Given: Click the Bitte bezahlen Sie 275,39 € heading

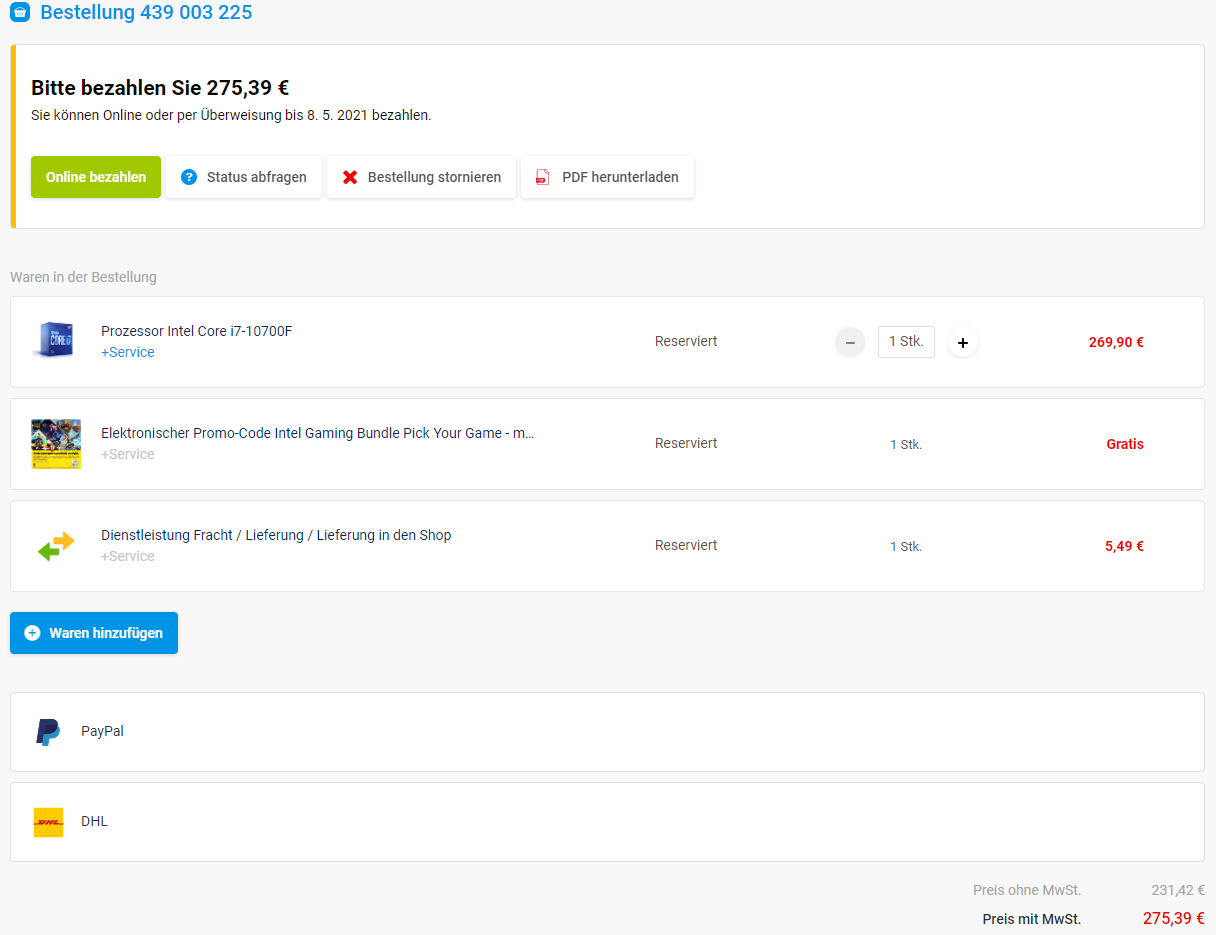Looking at the screenshot, I should point(160,88).
